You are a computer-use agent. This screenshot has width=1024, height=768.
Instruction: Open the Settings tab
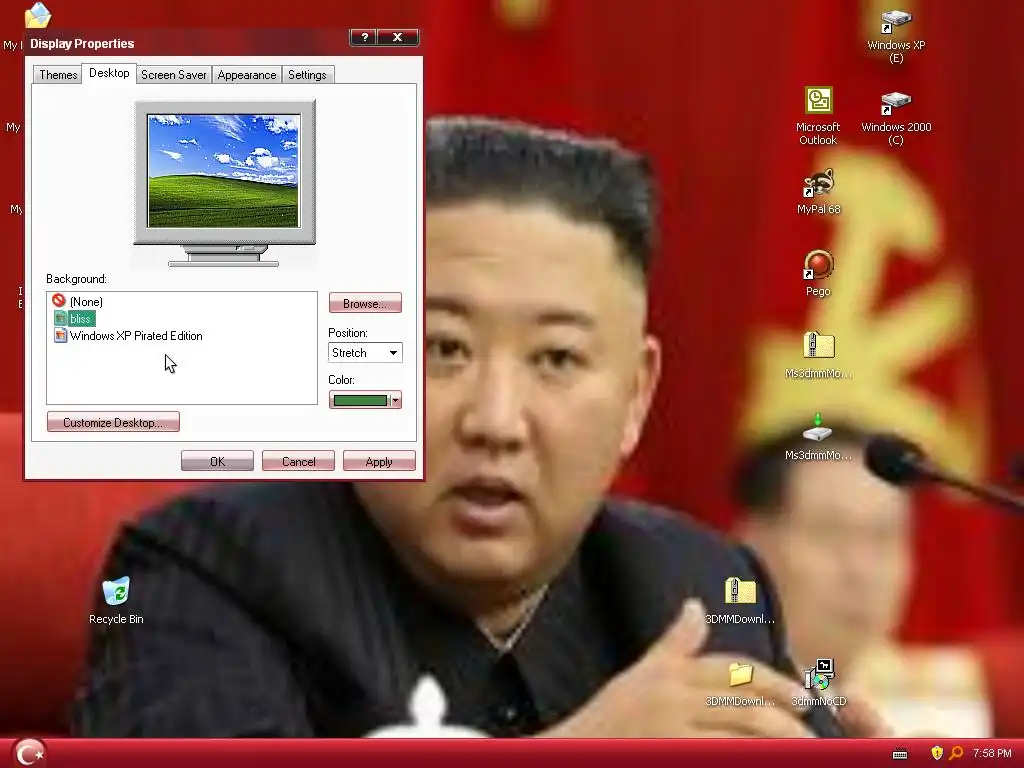(307, 74)
